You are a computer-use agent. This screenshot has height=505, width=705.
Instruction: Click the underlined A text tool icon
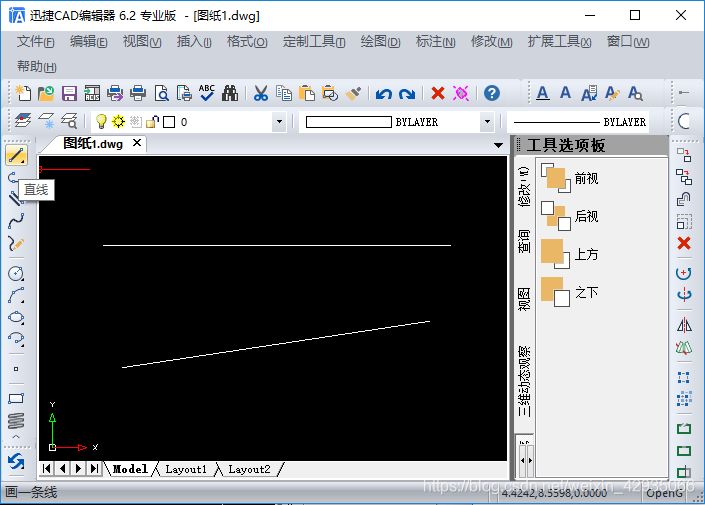click(543, 93)
